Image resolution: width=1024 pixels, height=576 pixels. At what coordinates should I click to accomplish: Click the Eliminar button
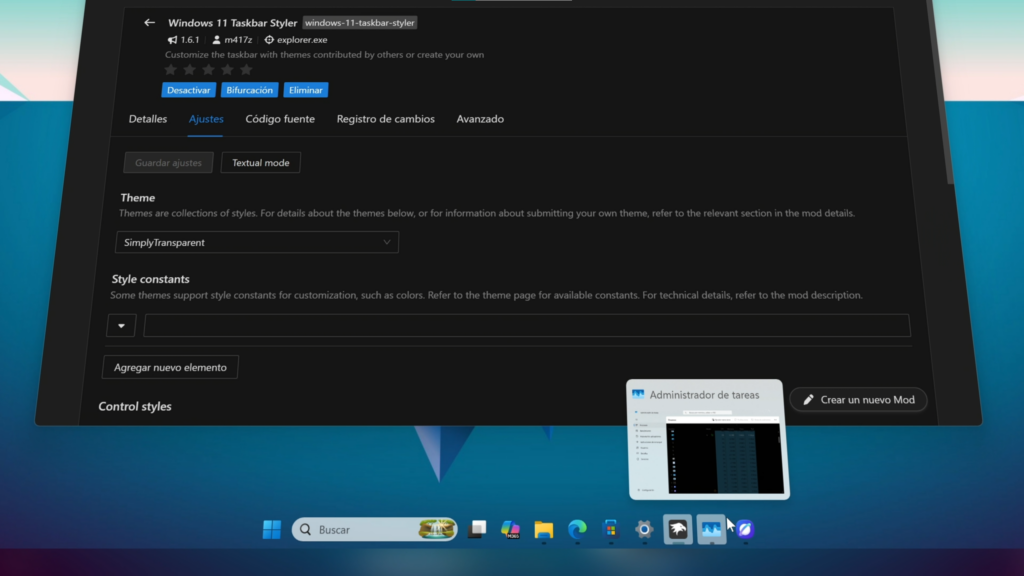click(306, 90)
